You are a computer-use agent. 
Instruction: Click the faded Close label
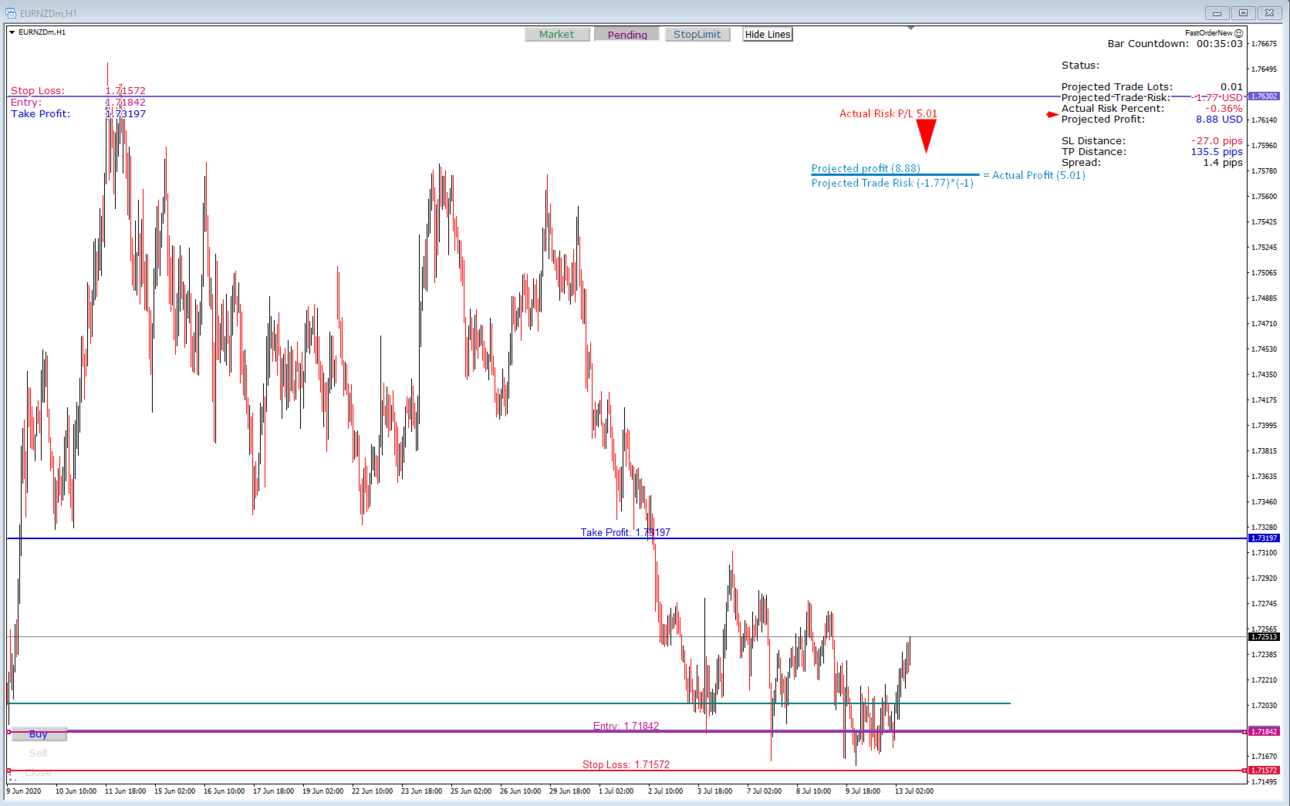38,772
